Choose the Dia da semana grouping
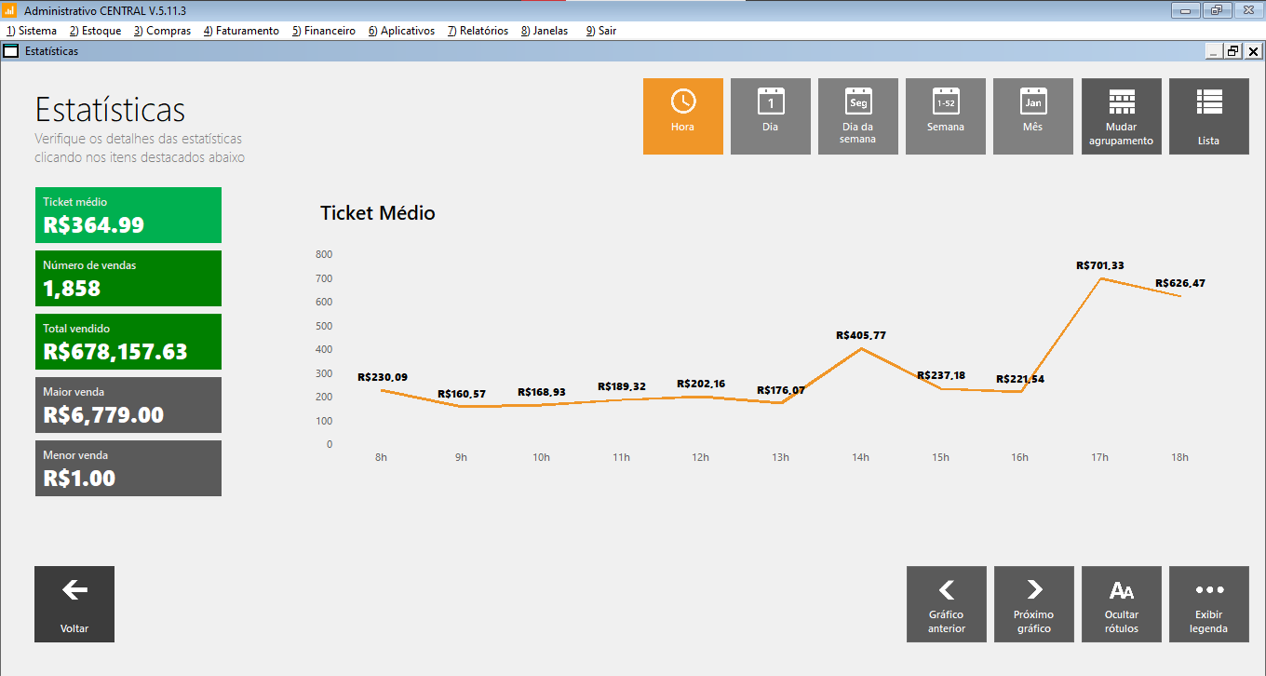The height and width of the screenshot is (676, 1266). coord(858,116)
